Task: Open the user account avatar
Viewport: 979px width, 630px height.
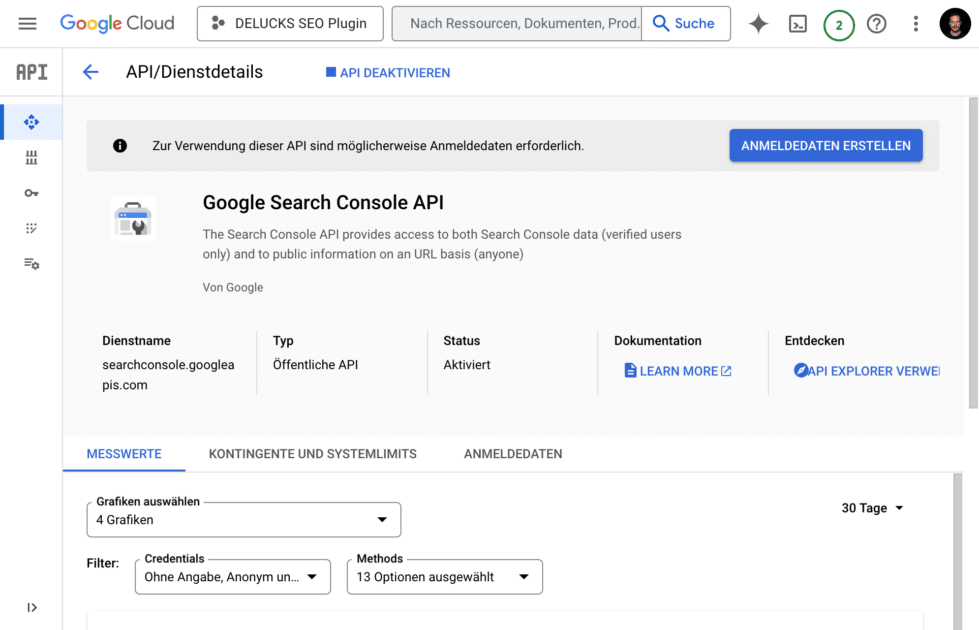Action: click(x=955, y=24)
